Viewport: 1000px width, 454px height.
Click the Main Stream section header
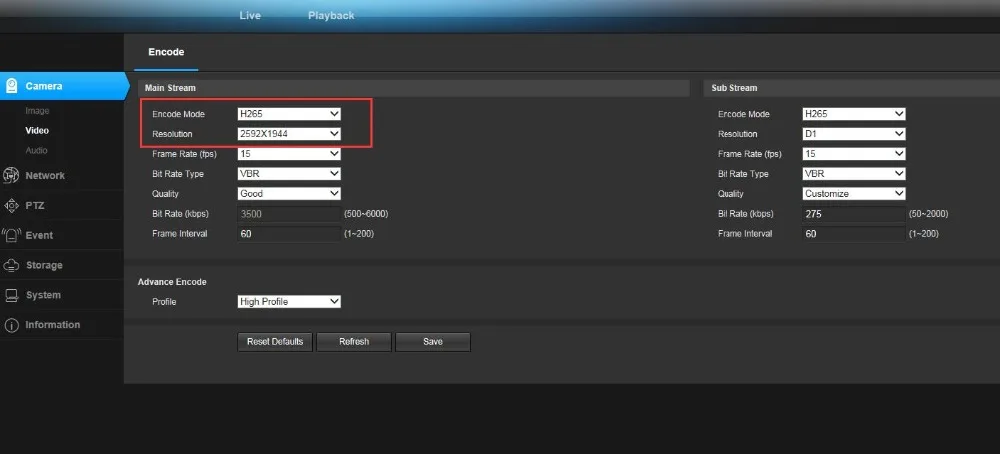[413, 88]
